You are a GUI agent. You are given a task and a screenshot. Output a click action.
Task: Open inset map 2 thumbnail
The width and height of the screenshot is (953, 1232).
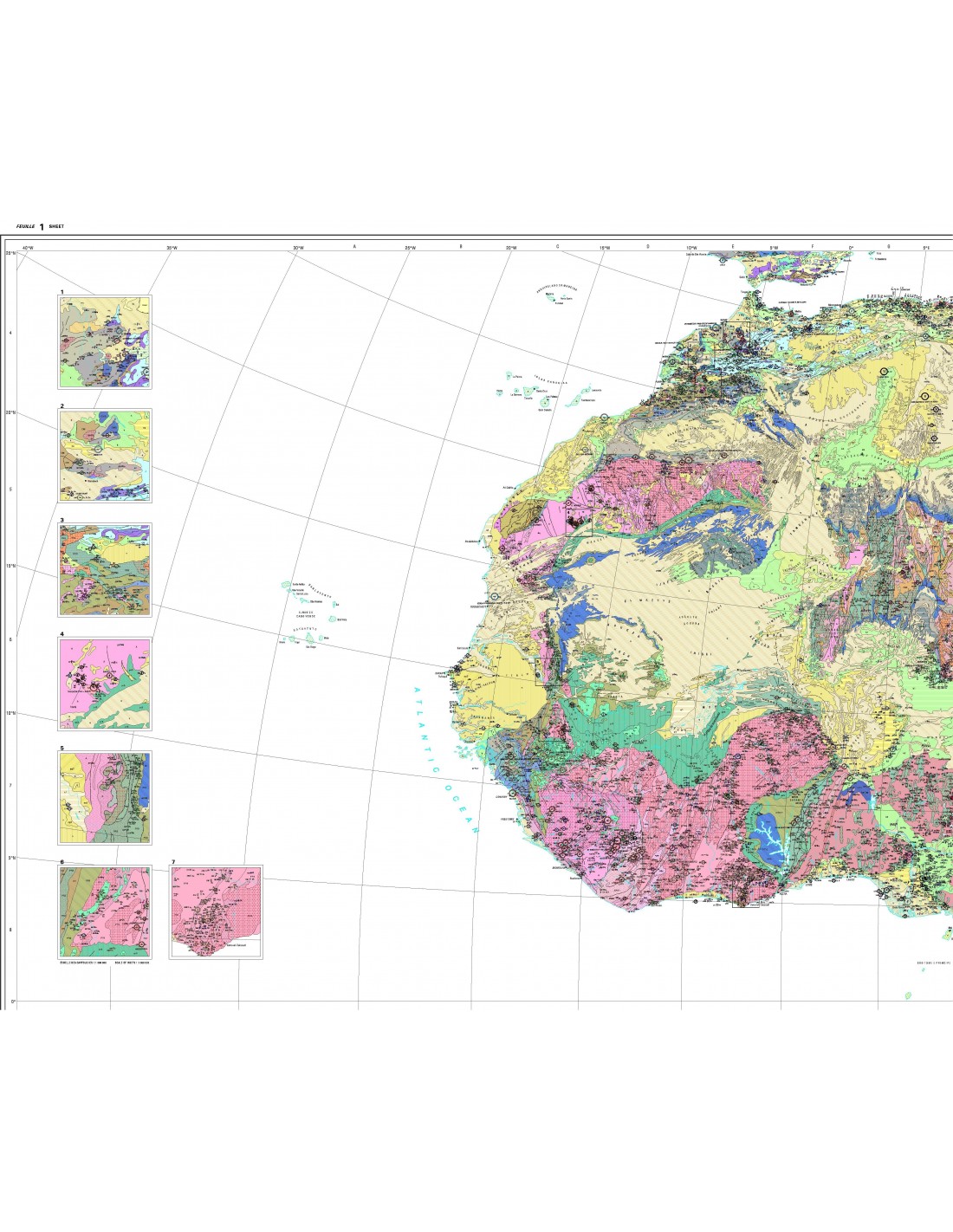[x=105, y=456]
